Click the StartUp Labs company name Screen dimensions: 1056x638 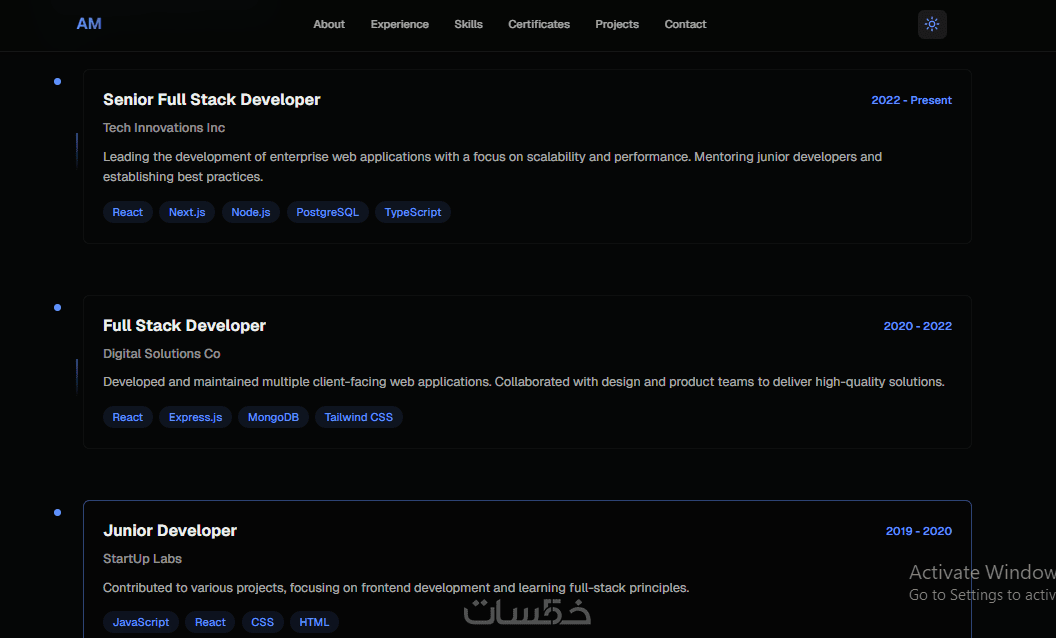coord(142,559)
